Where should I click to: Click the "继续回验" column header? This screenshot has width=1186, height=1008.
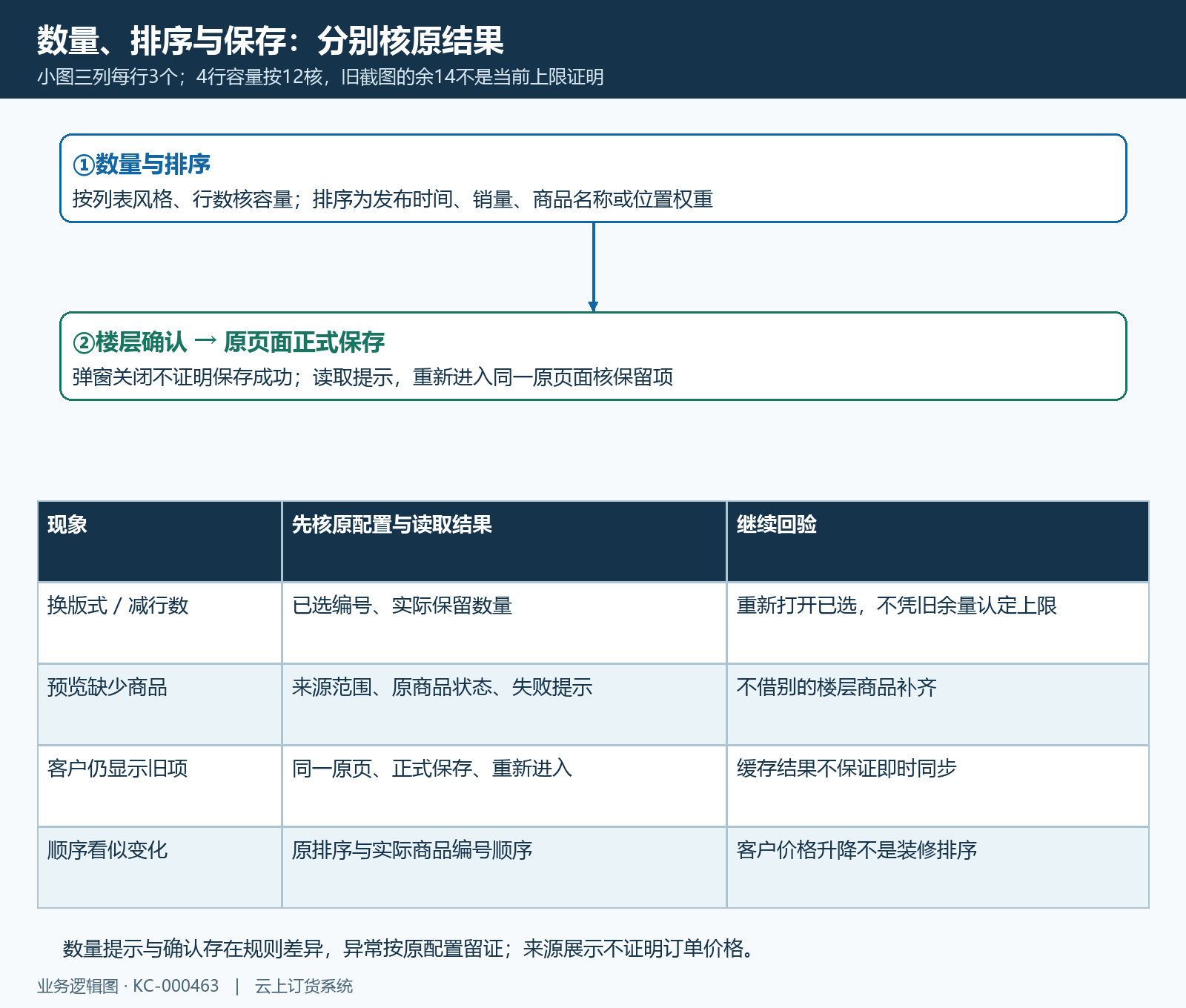[938, 542]
